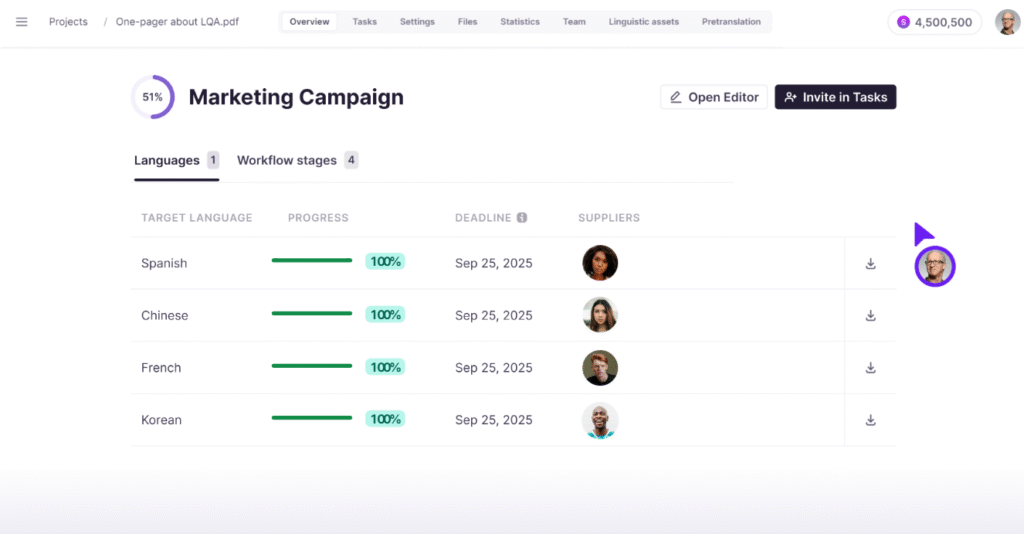Click the Spanish progress bar
The image size is (1024, 534).
(312, 261)
